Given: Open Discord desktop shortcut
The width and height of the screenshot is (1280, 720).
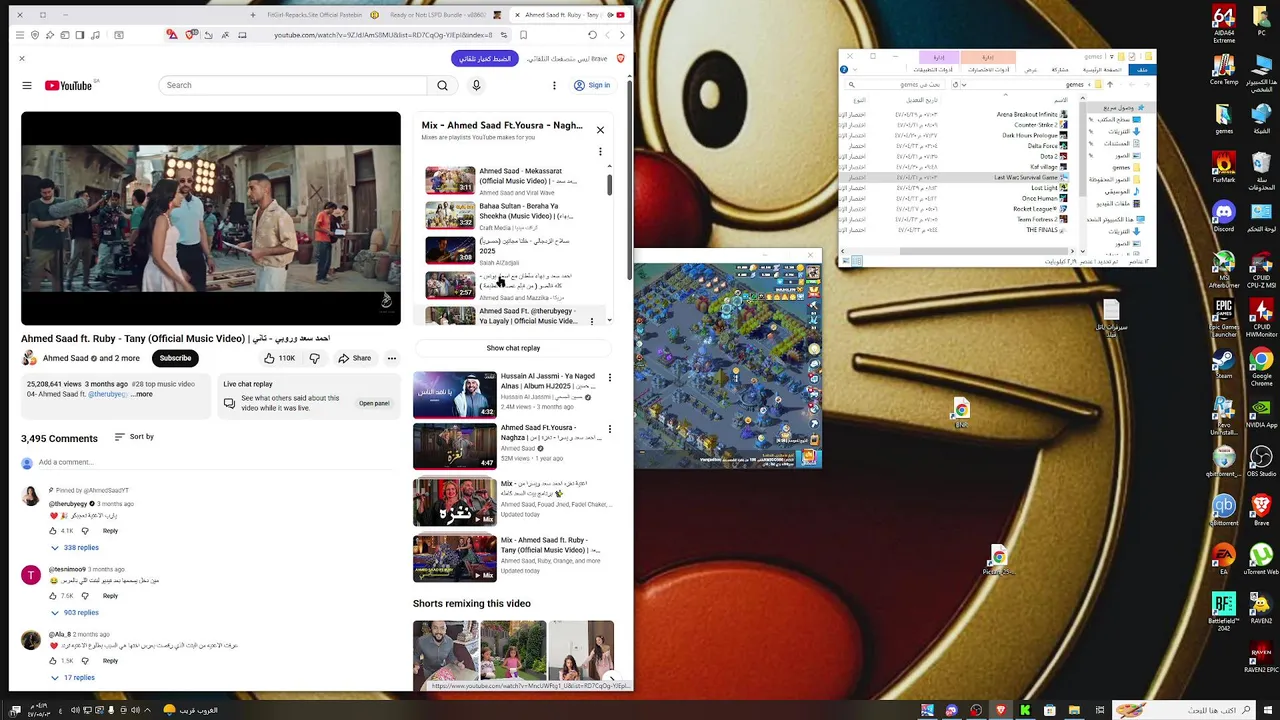Looking at the screenshot, I should click(x=1224, y=217).
